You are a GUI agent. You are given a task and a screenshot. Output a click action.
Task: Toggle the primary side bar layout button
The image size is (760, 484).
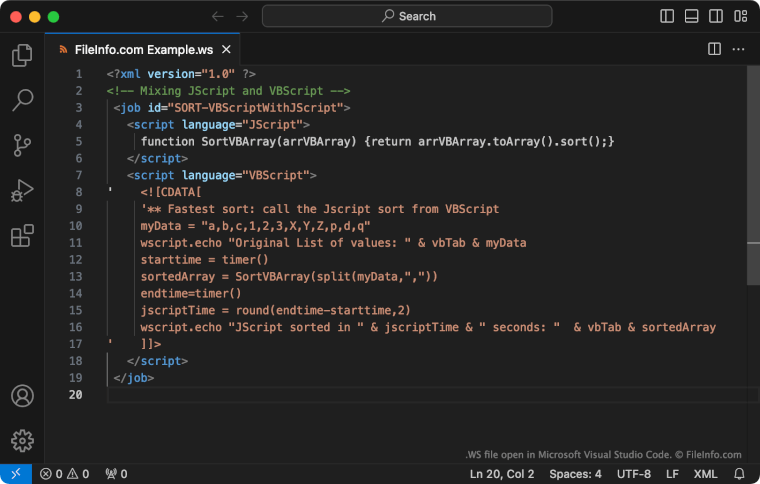[668, 16]
